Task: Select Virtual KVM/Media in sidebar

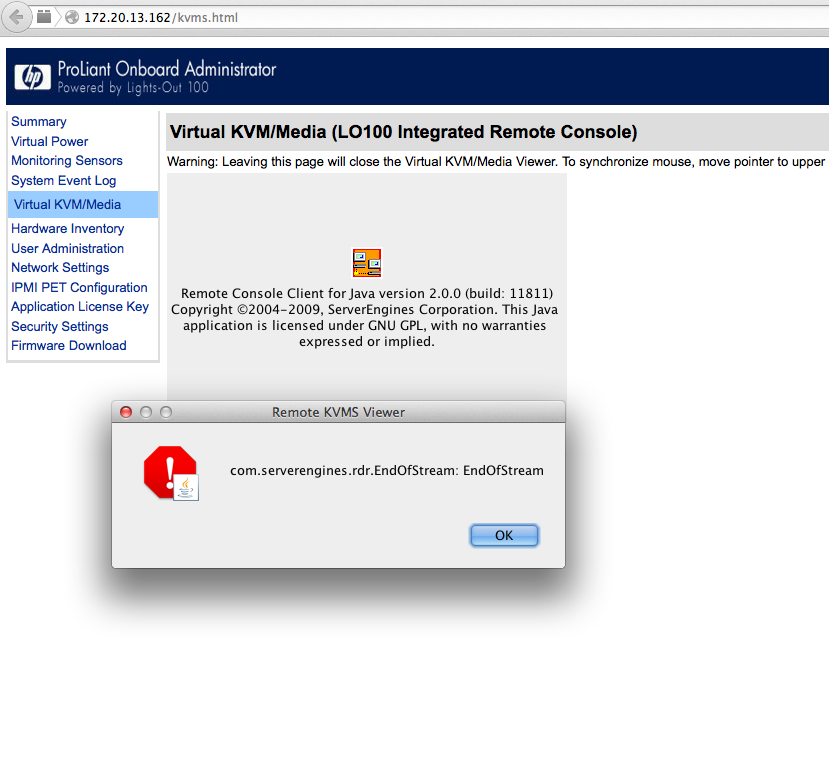Action: [x=83, y=205]
